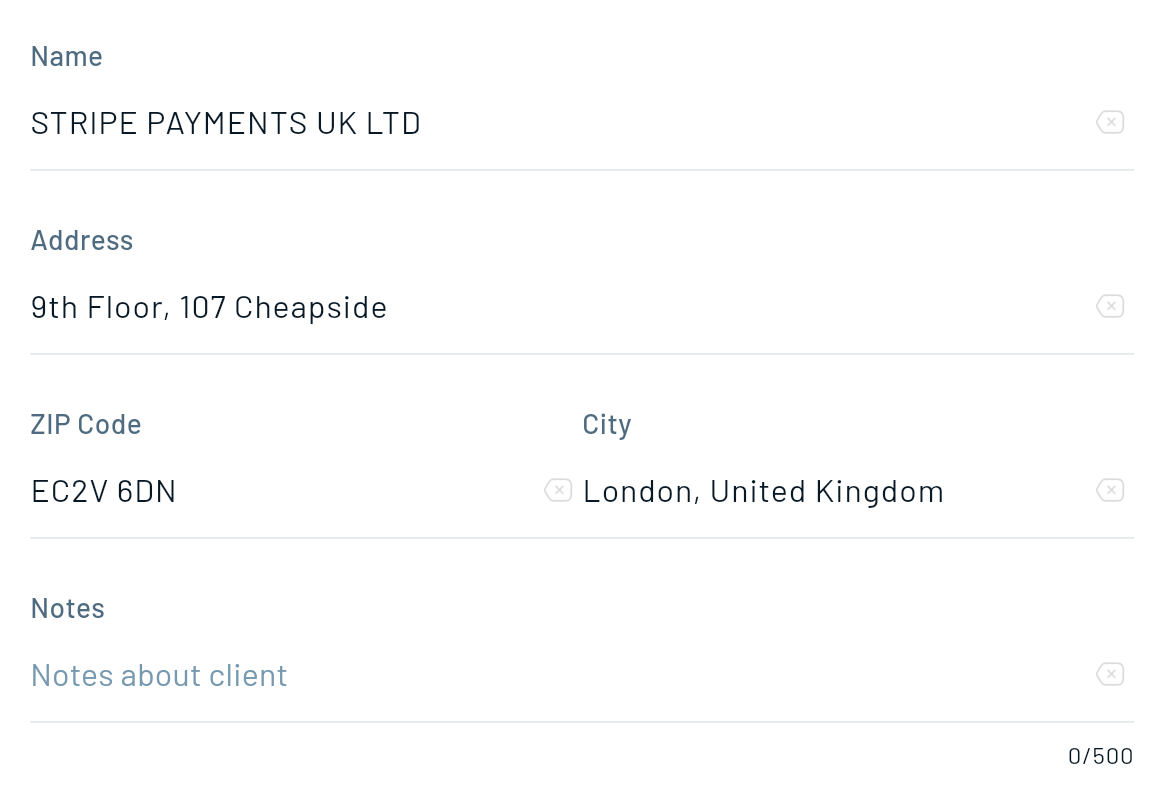This screenshot has height=802, width=1166.
Task: Clear the City field with its delete icon
Action: point(1110,490)
